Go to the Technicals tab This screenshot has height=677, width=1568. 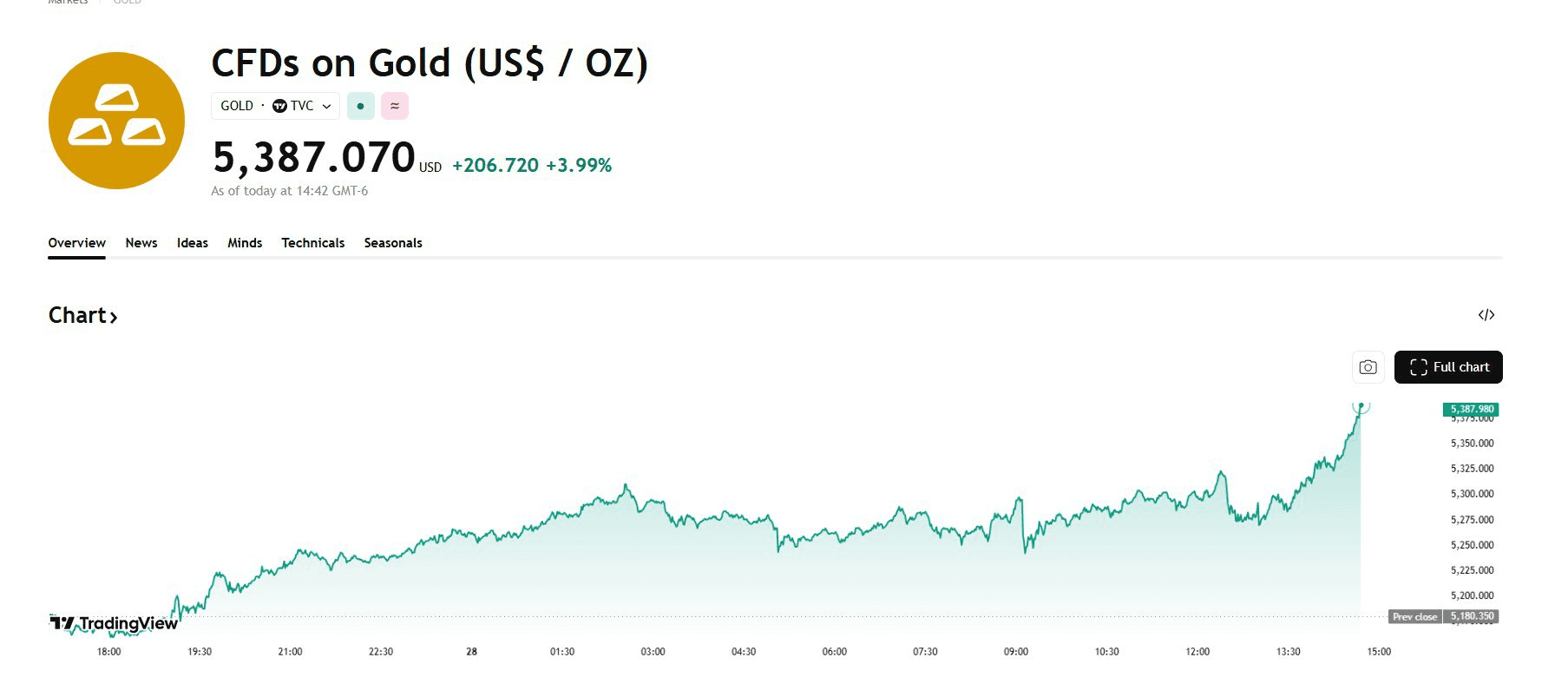click(313, 243)
